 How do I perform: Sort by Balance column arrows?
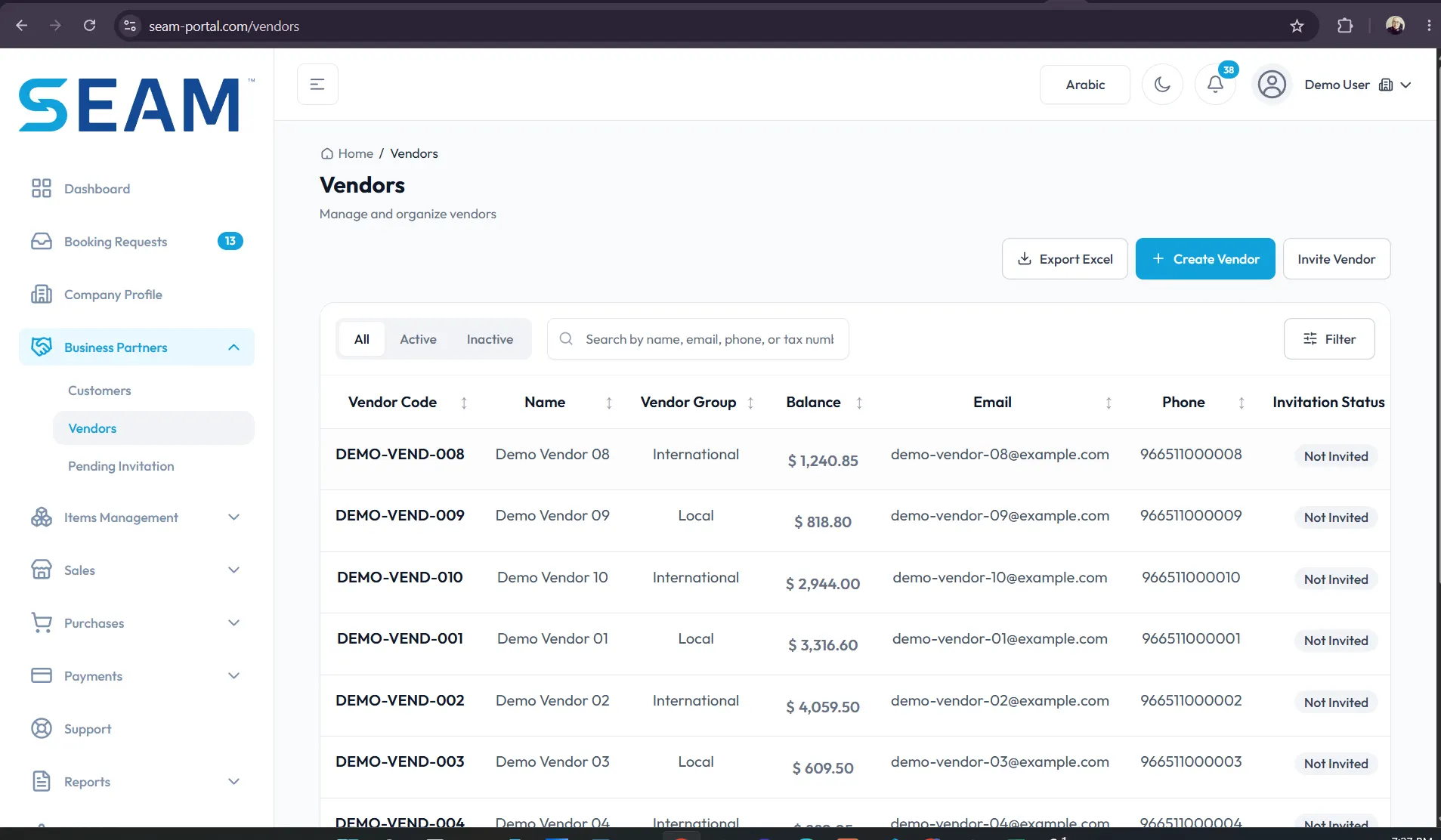859,403
